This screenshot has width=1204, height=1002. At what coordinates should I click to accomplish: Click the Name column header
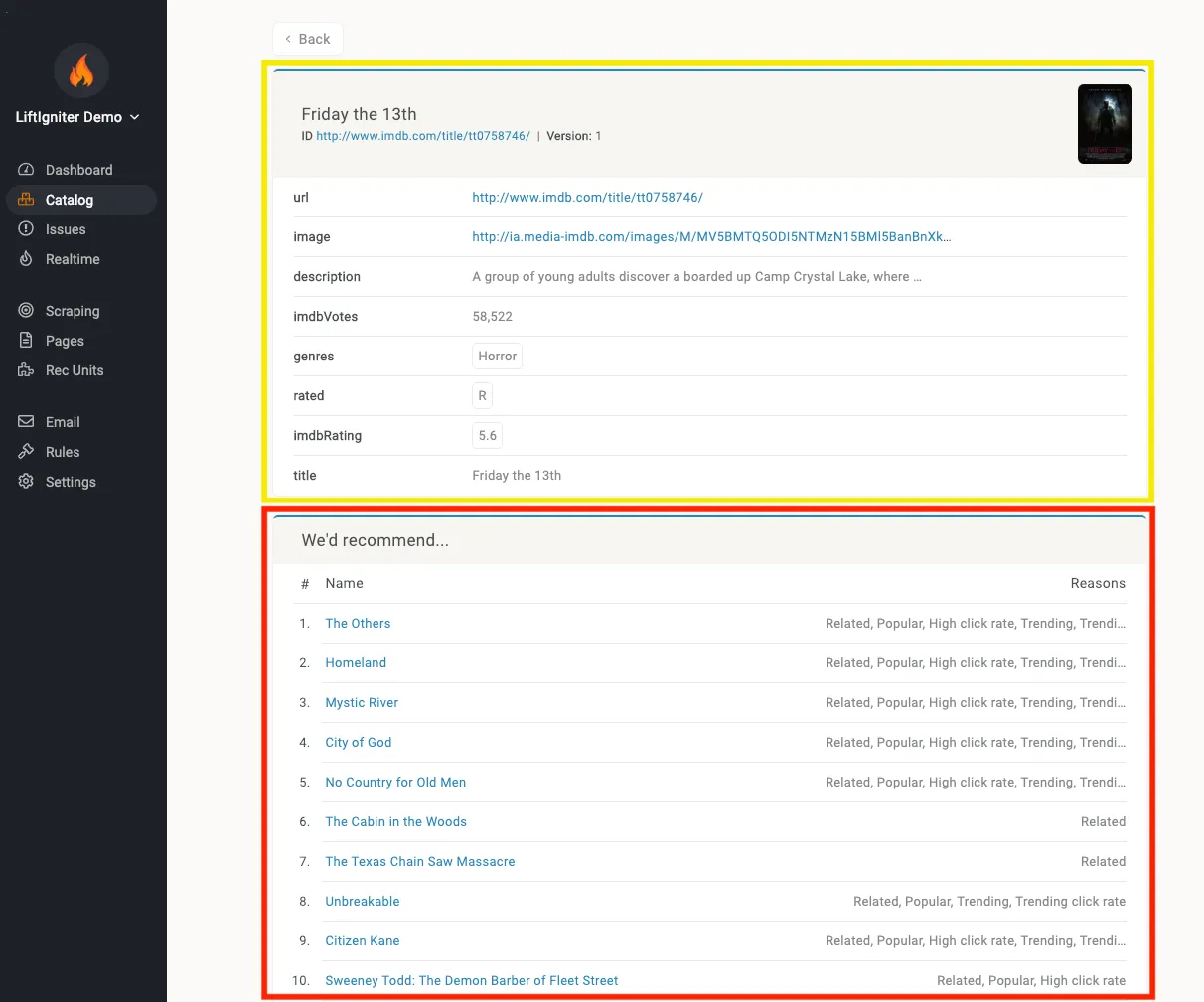click(344, 584)
